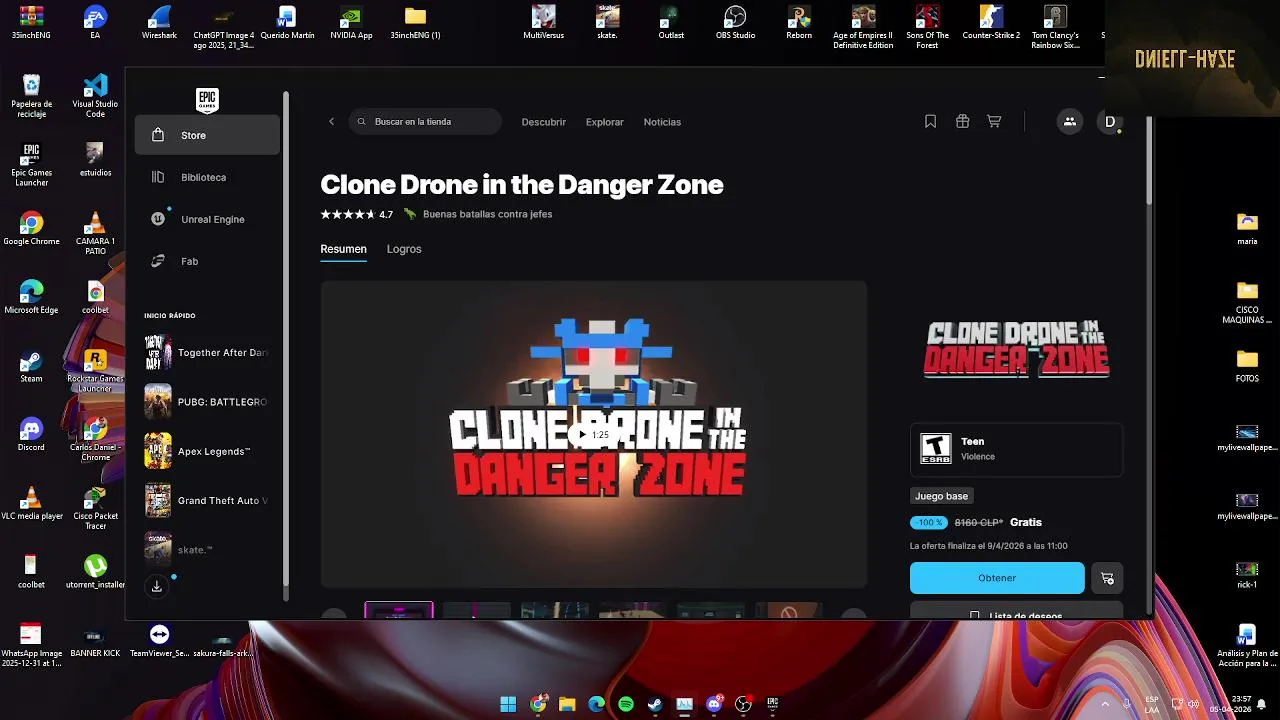Click the Juego base tag
The height and width of the screenshot is (720, 1280).
(x=942, y=496)
